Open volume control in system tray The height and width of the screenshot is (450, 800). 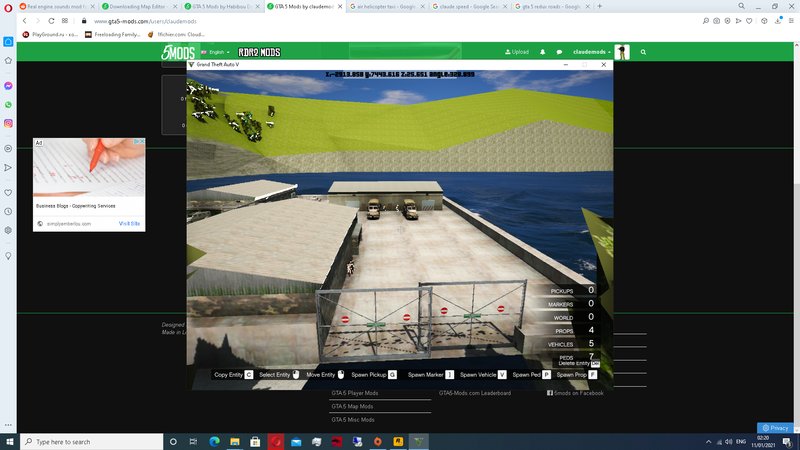pos(729,441)
